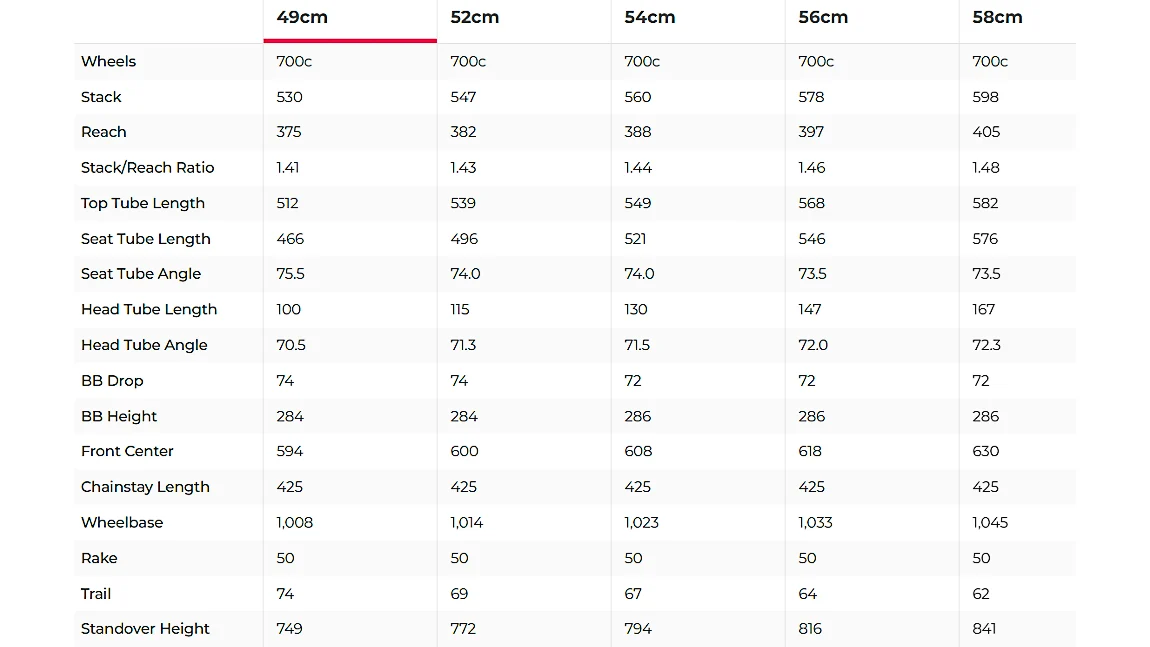The image size is (1150, 647).
Task: Click the Standover Height row label
Action: tap(145, 629)
